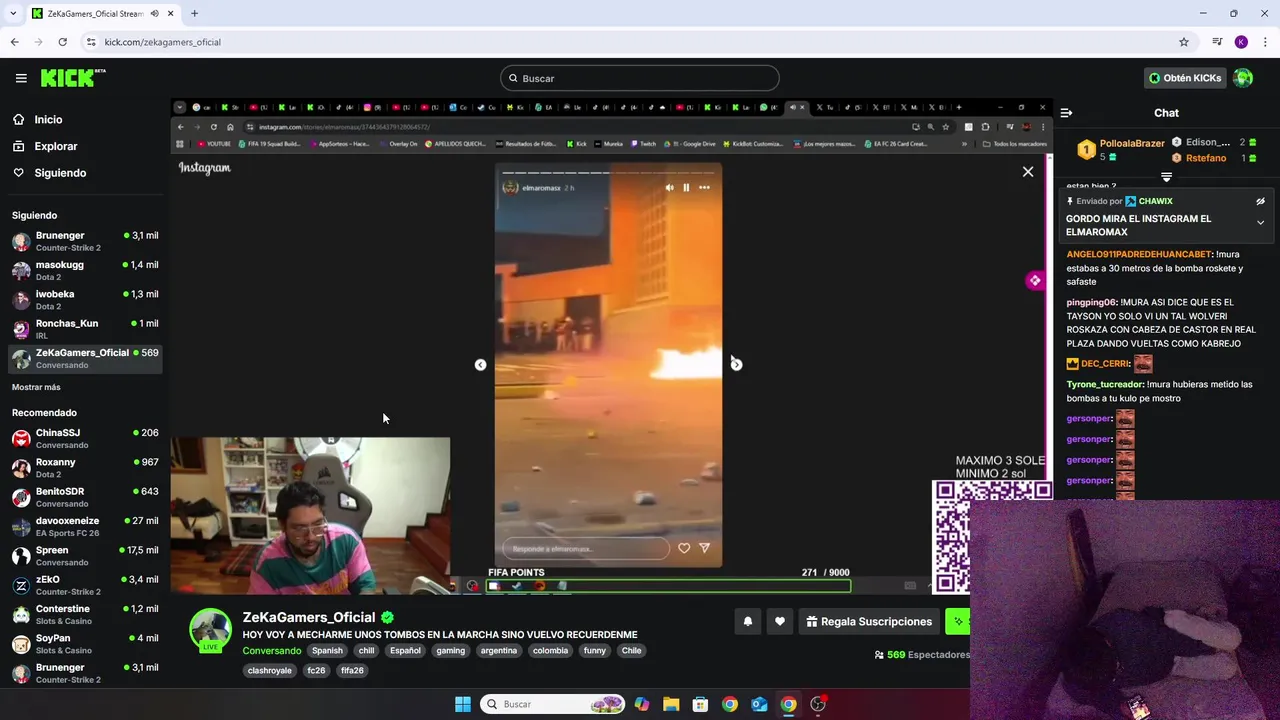Click the Obtén KICKs button
Screen dimensions: 1280x720
coord(1185,78)
